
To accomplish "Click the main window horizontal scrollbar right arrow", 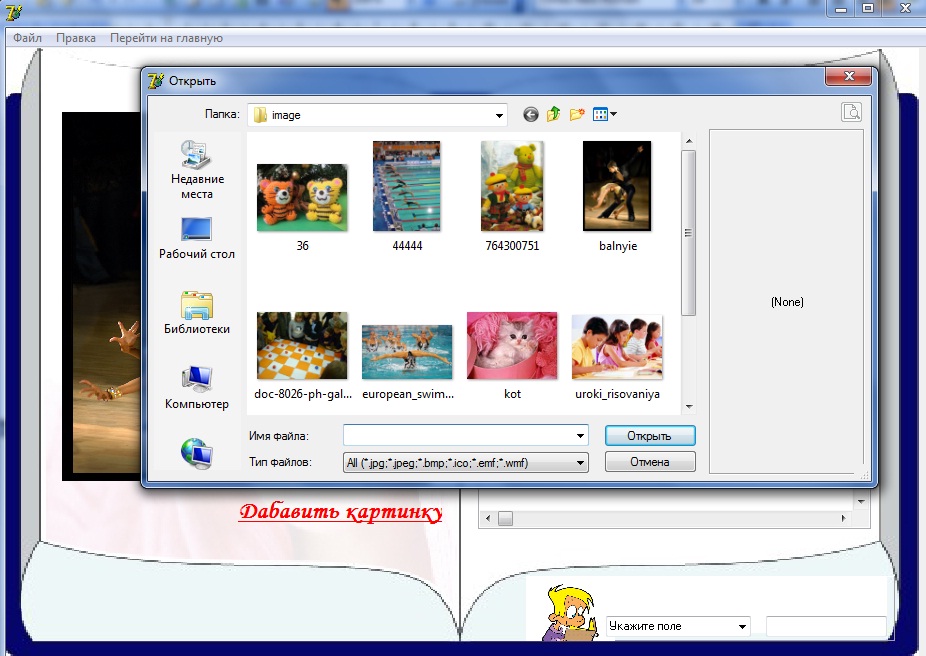I will click(x=843, y=518).
